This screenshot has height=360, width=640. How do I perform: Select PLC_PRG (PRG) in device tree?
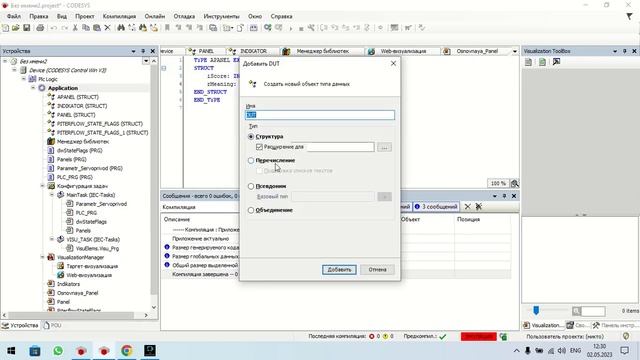pyautogui.click(x=74, y=177)
